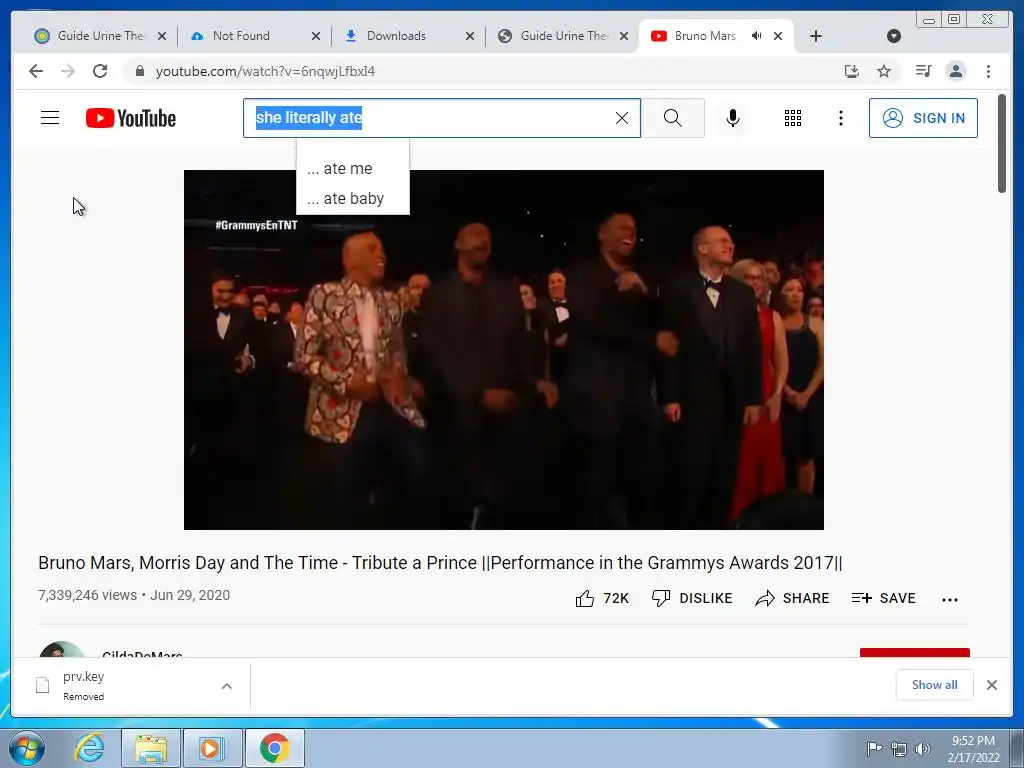Click SAVE to playlist
This screenshot has height=768, width=1024.
(x=884, y=598)
